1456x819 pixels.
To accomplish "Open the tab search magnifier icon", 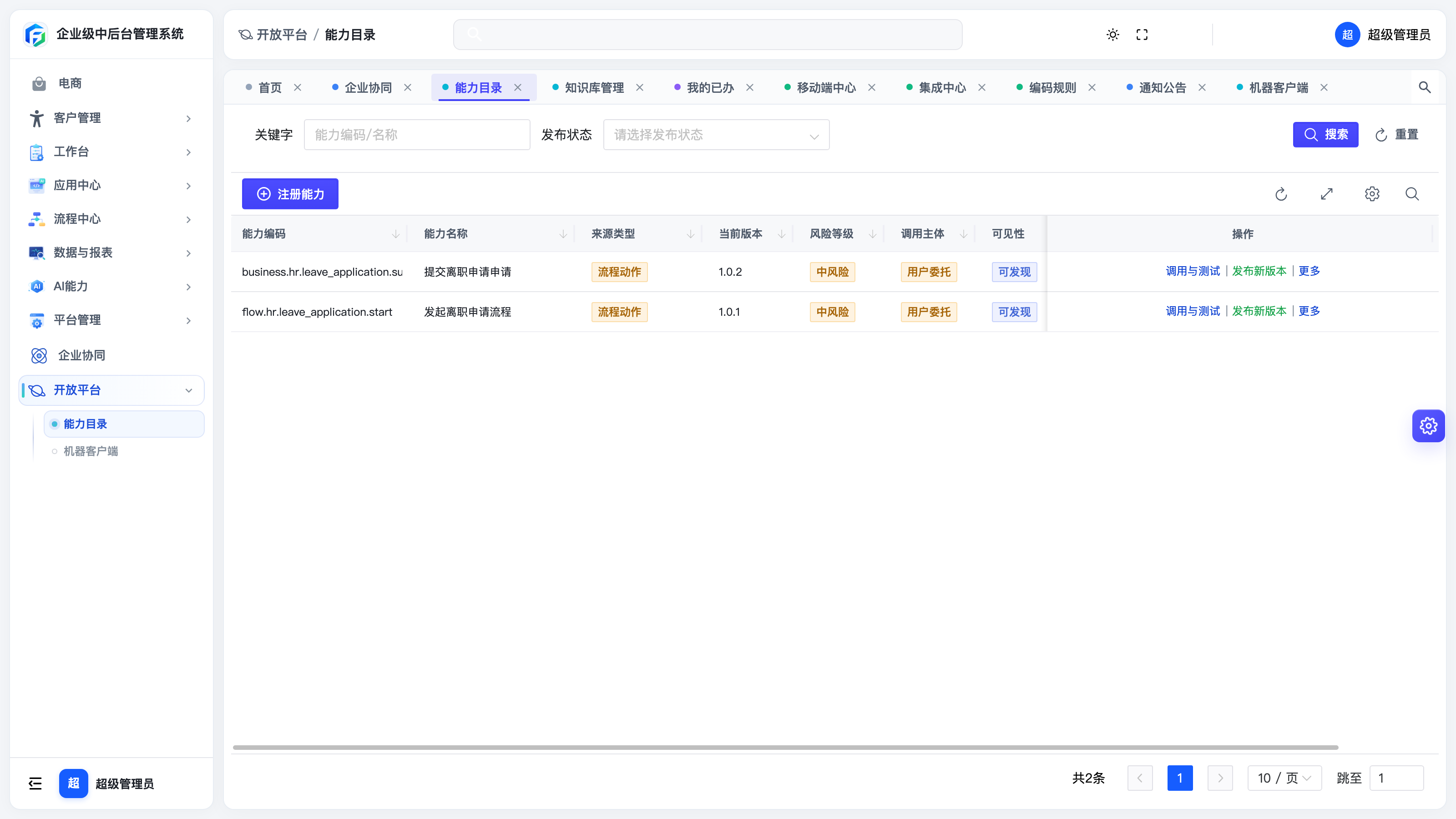I will point(1424,87).
